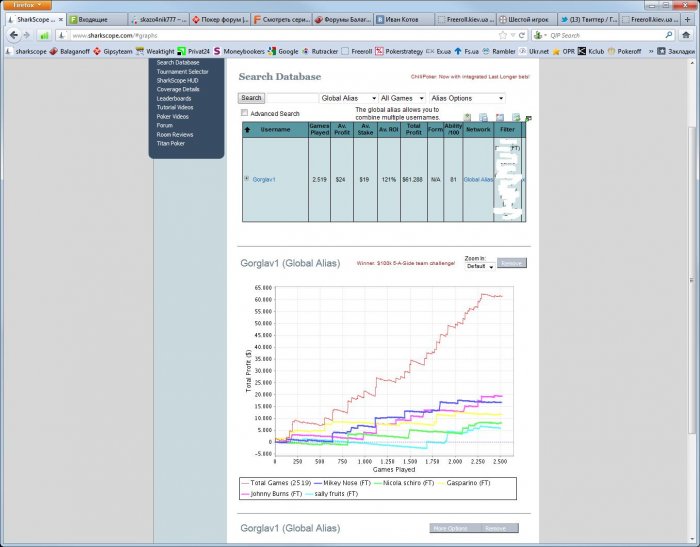Open the SharkScope HUD sidebar link

(x=177, y=80)
